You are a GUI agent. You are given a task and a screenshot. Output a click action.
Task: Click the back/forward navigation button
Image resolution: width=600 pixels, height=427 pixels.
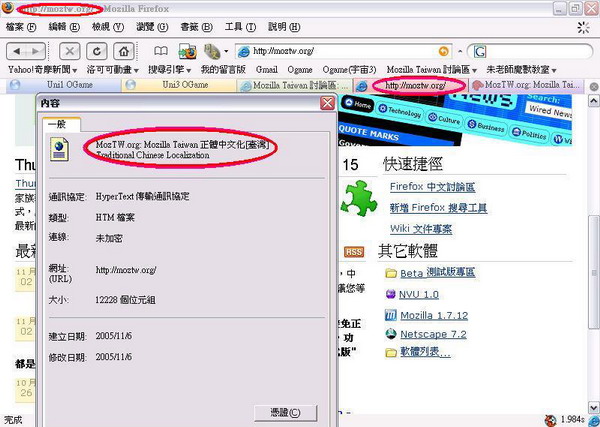click(26, 51)
